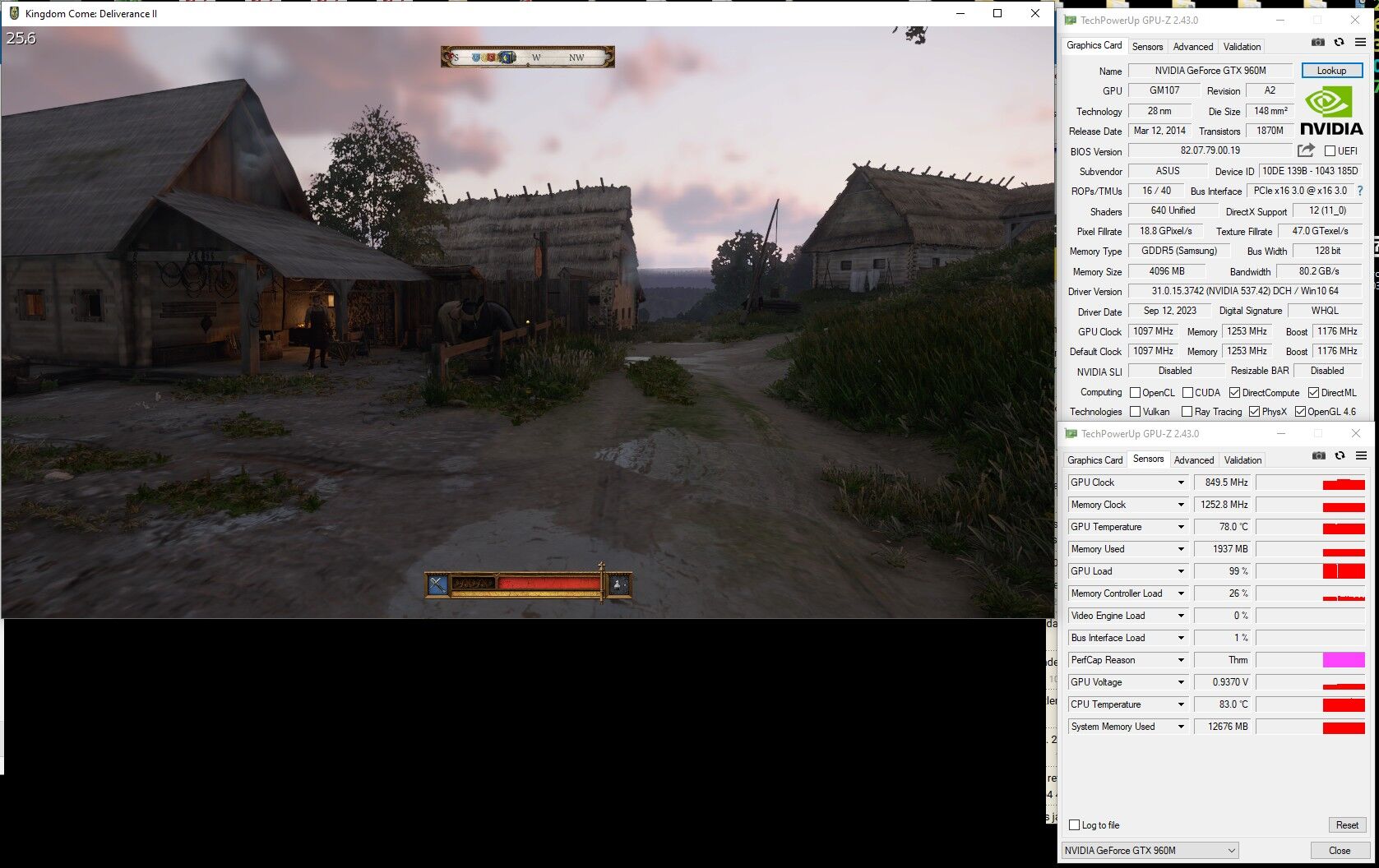
Task: Click GPU-Z app icon in upper title bar
Action: 1070,20
